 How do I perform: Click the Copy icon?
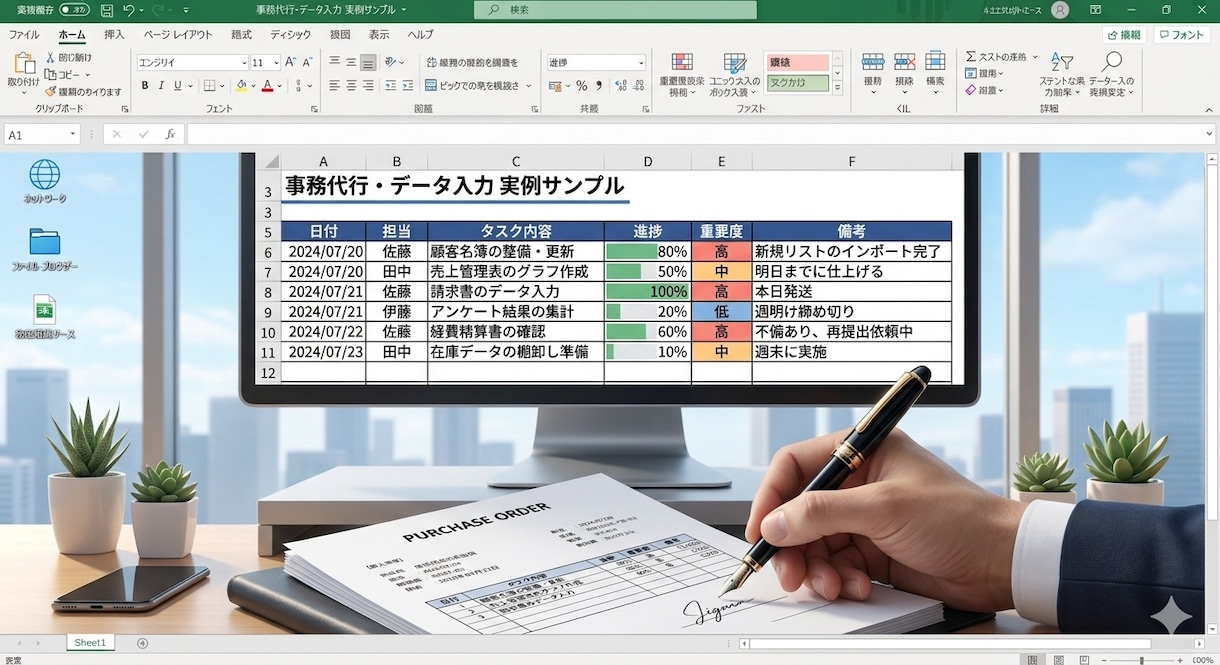[x=50, y=74]
